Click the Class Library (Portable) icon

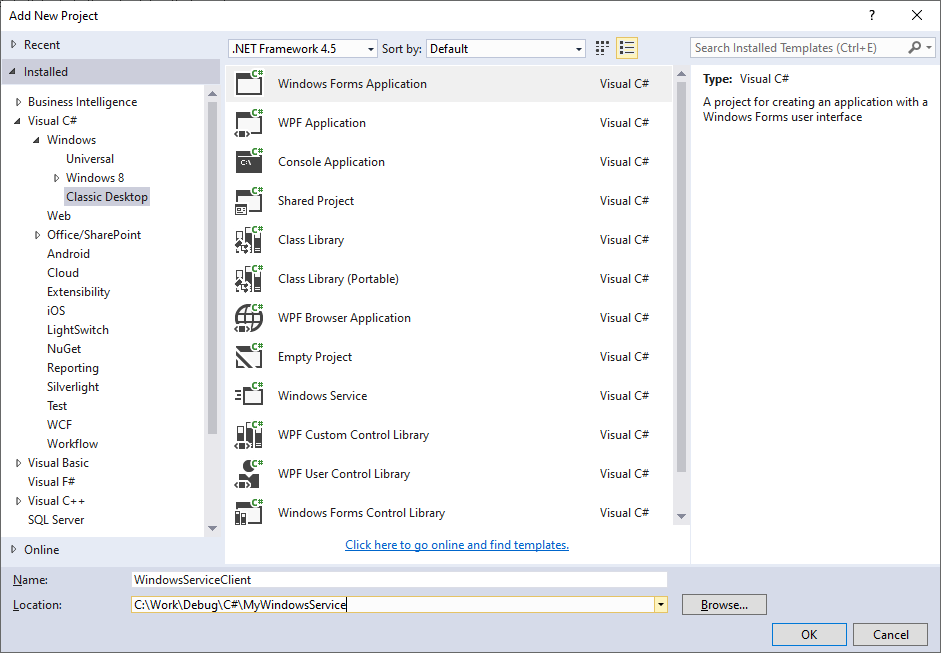pos(249,278)
